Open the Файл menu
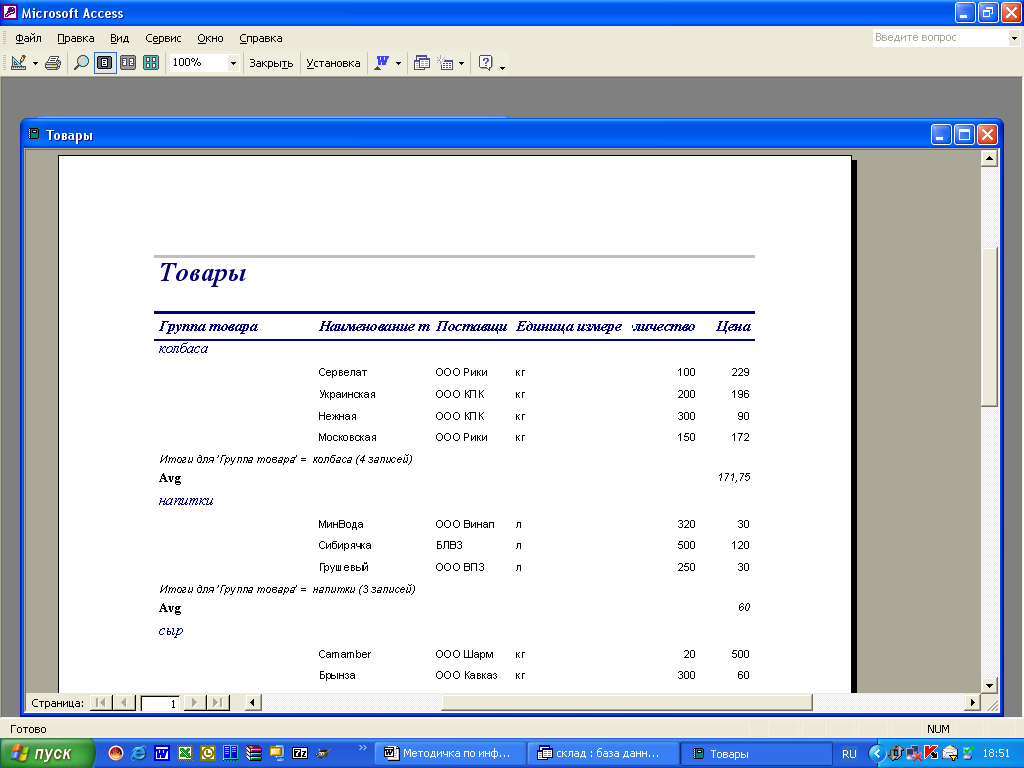This screenshot has width=1024, height=768. (x=28, y=39)
